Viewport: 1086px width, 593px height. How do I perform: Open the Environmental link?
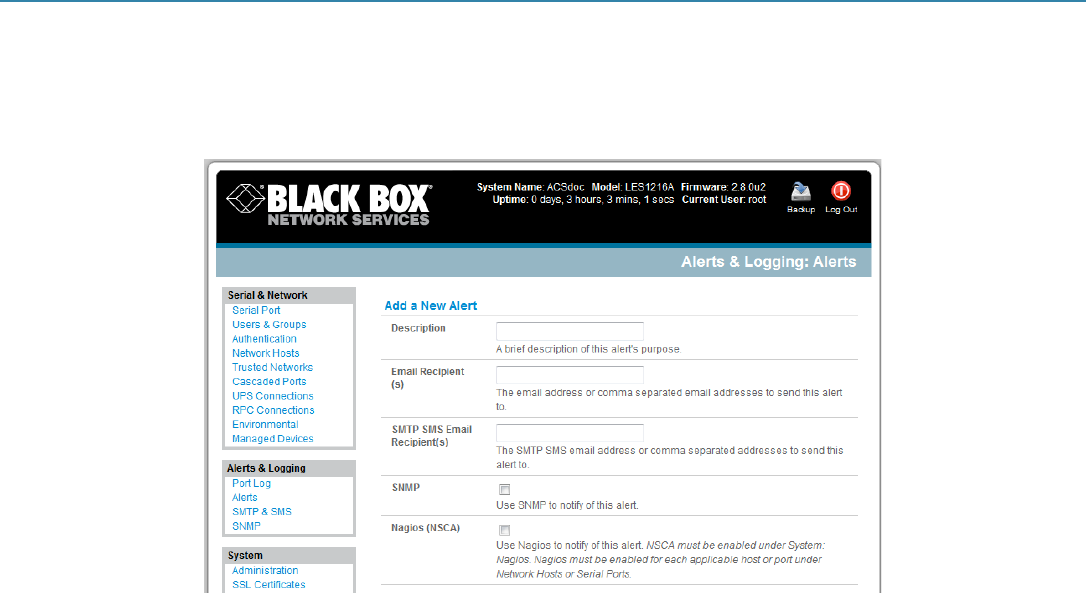(265, 425)
